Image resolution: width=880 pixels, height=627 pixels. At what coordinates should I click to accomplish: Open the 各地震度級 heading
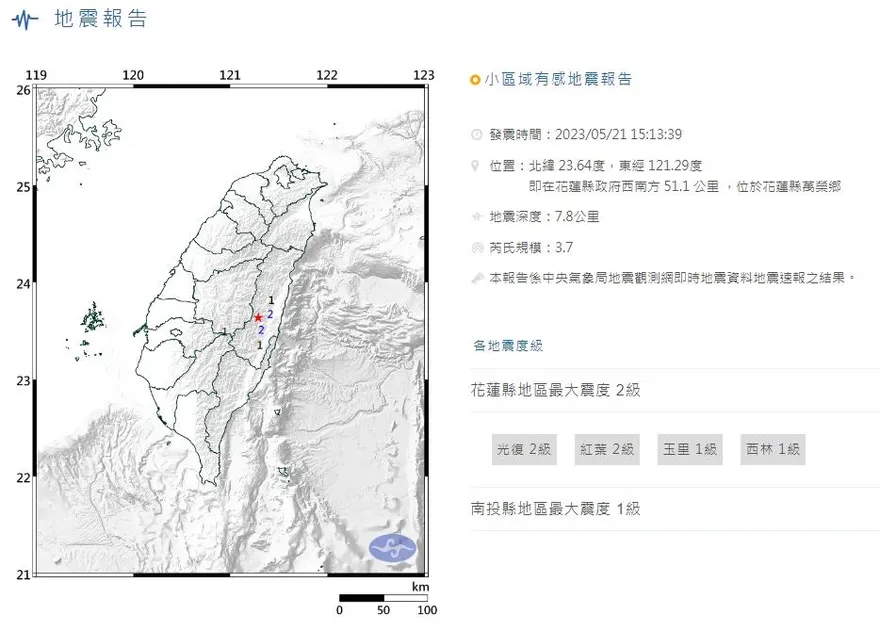click(x=508, y=346)
